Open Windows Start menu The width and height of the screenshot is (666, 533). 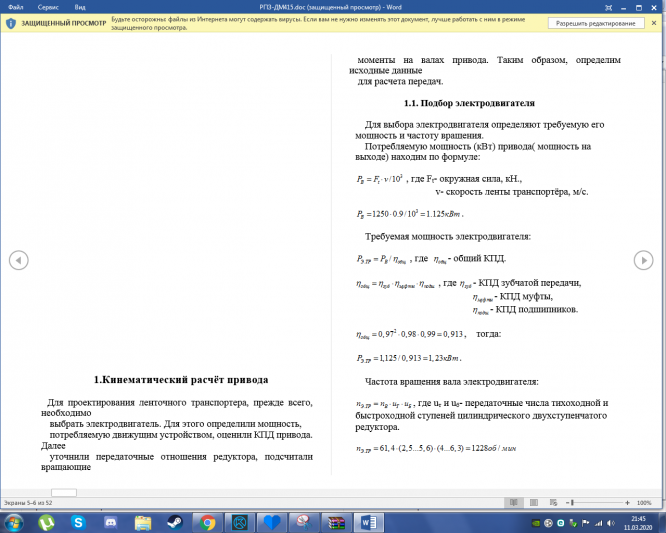pyautogui.click(x=14, y=522)
